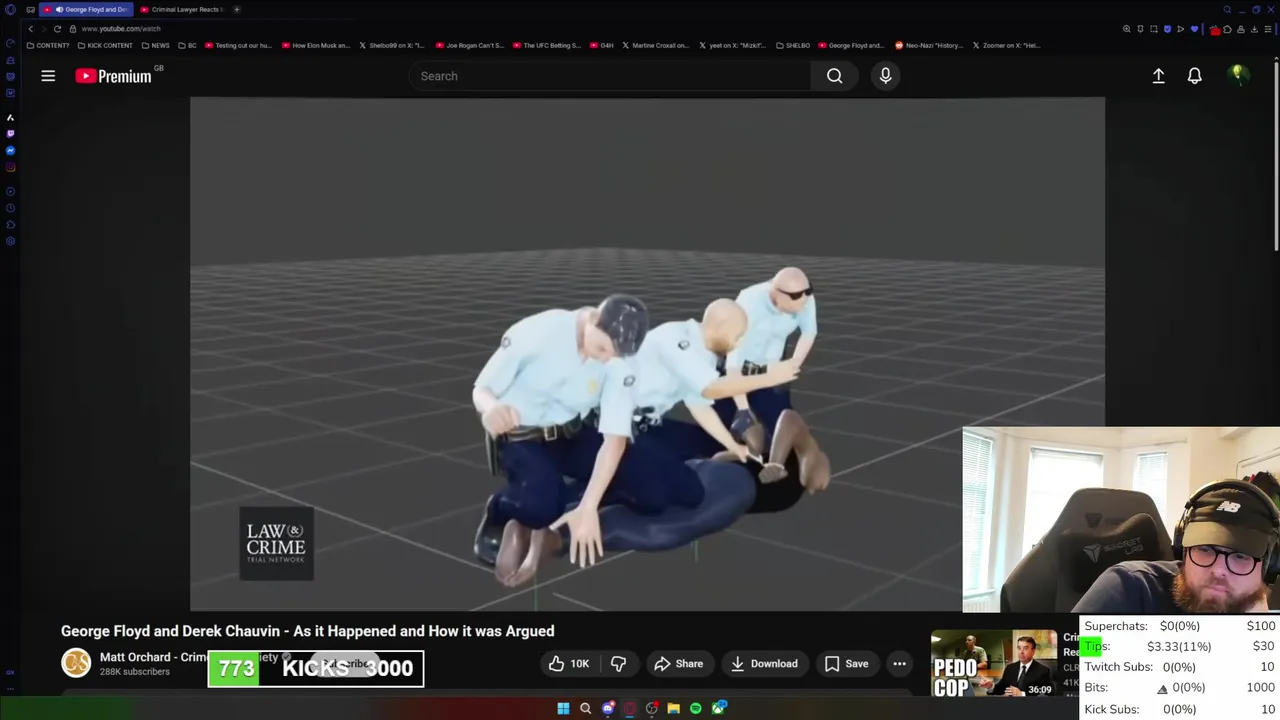This screenshot has width=1280, height=720.
Task: Open 'The UFC Betting S...' bookmark
Action: pos(546,45)
